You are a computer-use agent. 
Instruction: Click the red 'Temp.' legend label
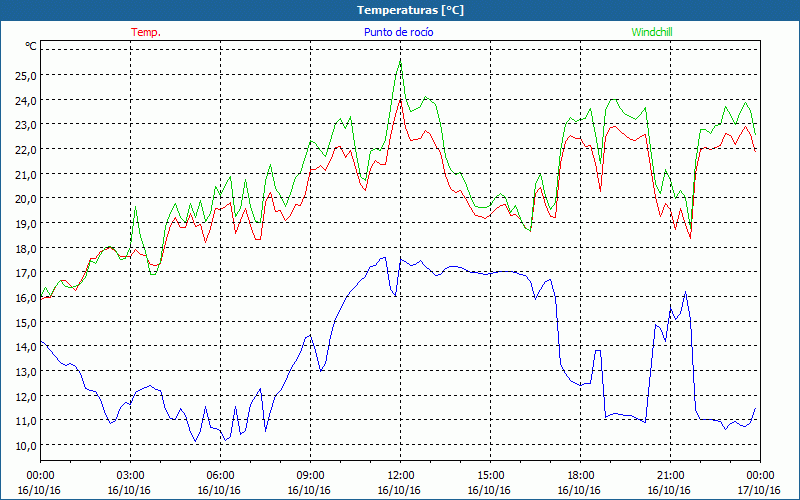[146, 32]
